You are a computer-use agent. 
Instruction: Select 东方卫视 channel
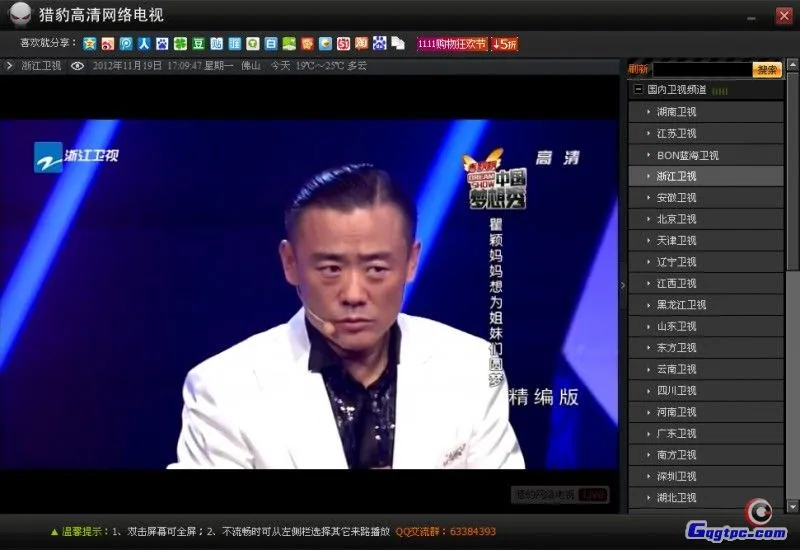[x=706, y=347]
